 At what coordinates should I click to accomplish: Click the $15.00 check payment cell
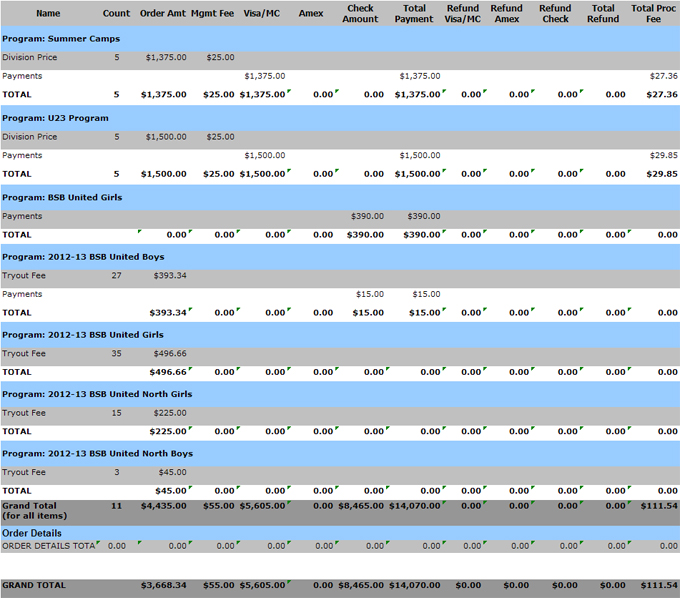(370, 294)
